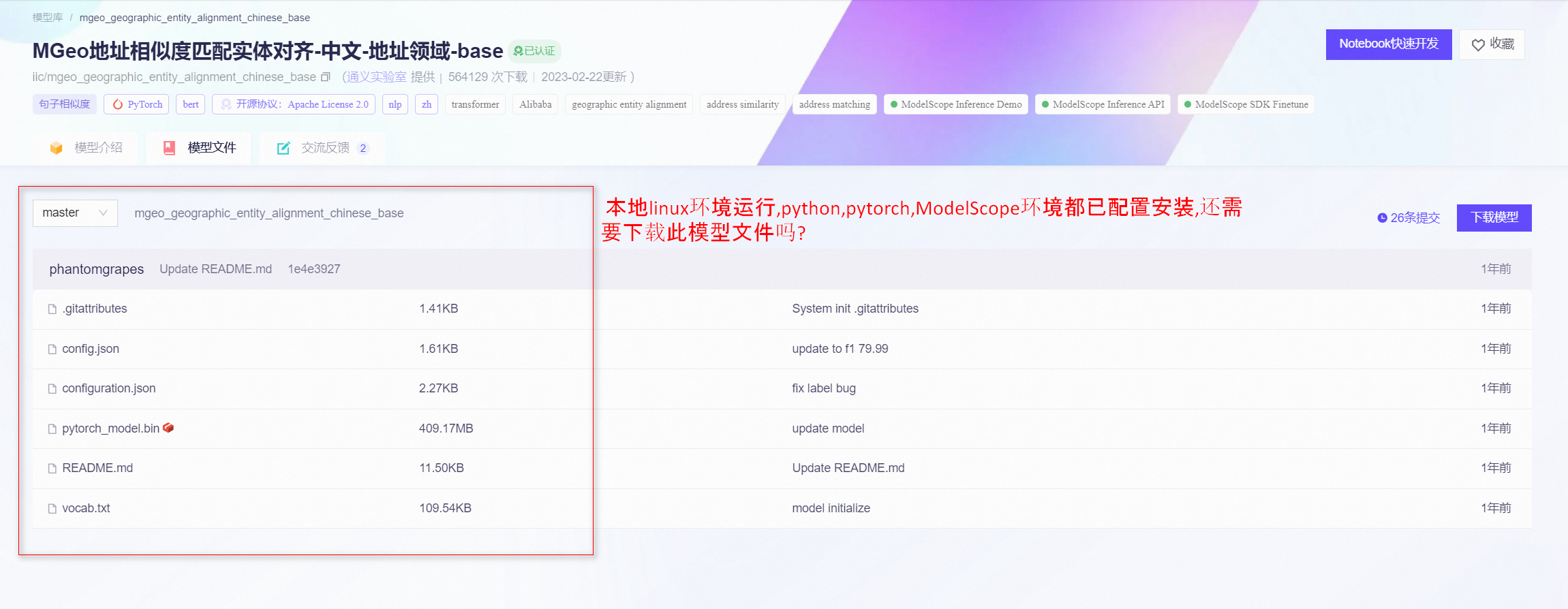
Task: Open the master branch dropdown
Action: click(75, 213)
